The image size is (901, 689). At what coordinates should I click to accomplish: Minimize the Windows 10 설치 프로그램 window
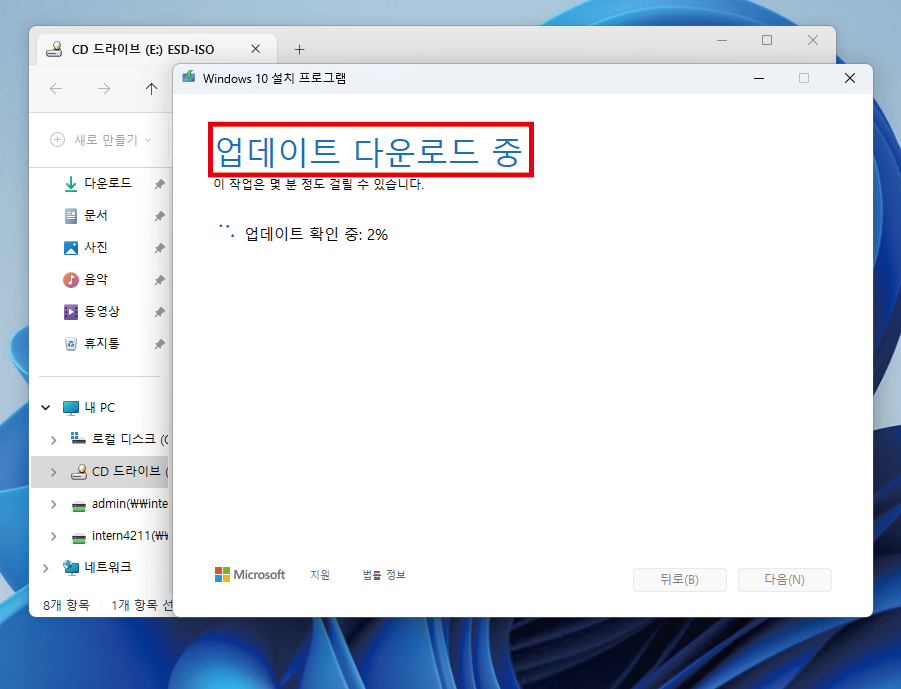(759, 78)
